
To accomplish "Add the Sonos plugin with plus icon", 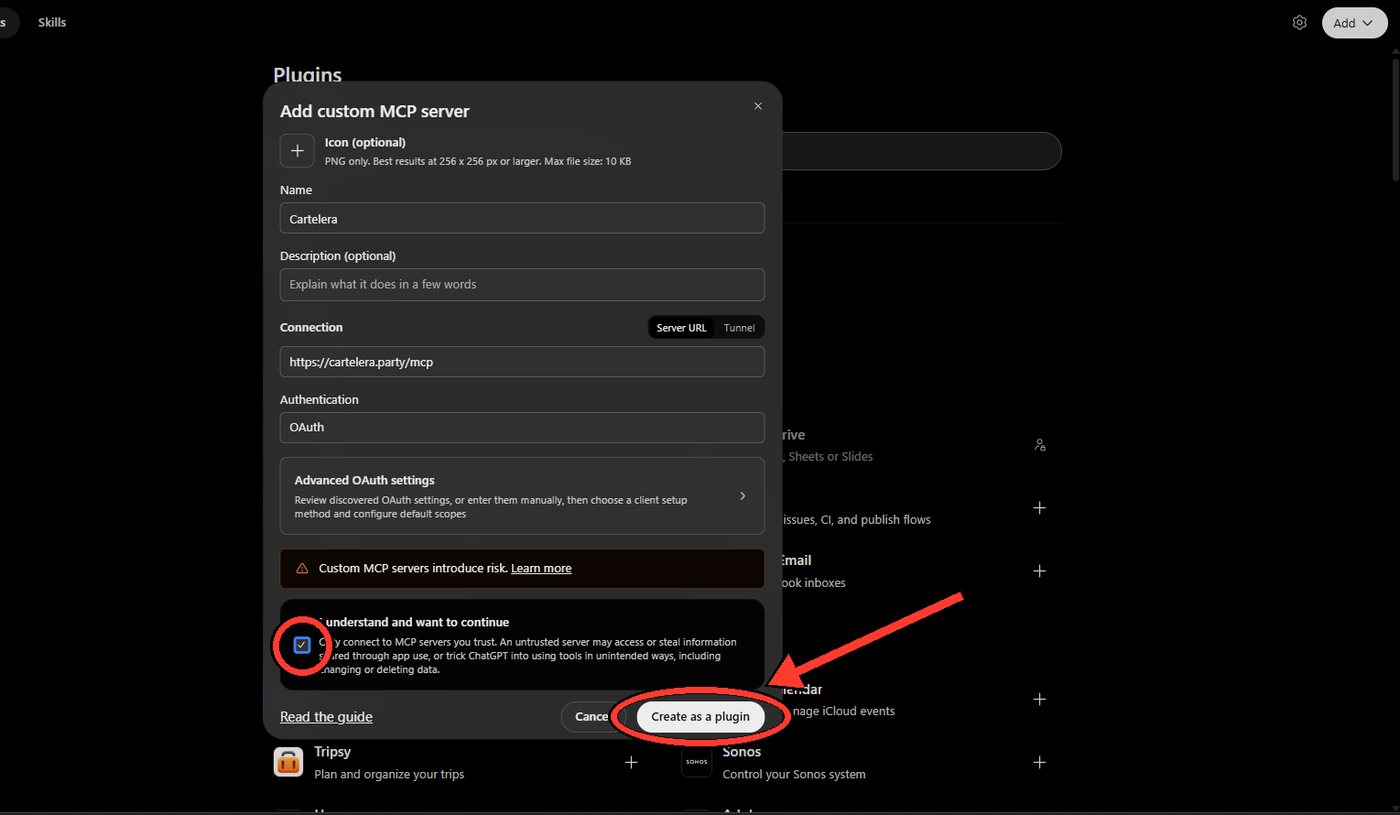I will tap(1039, 762).
